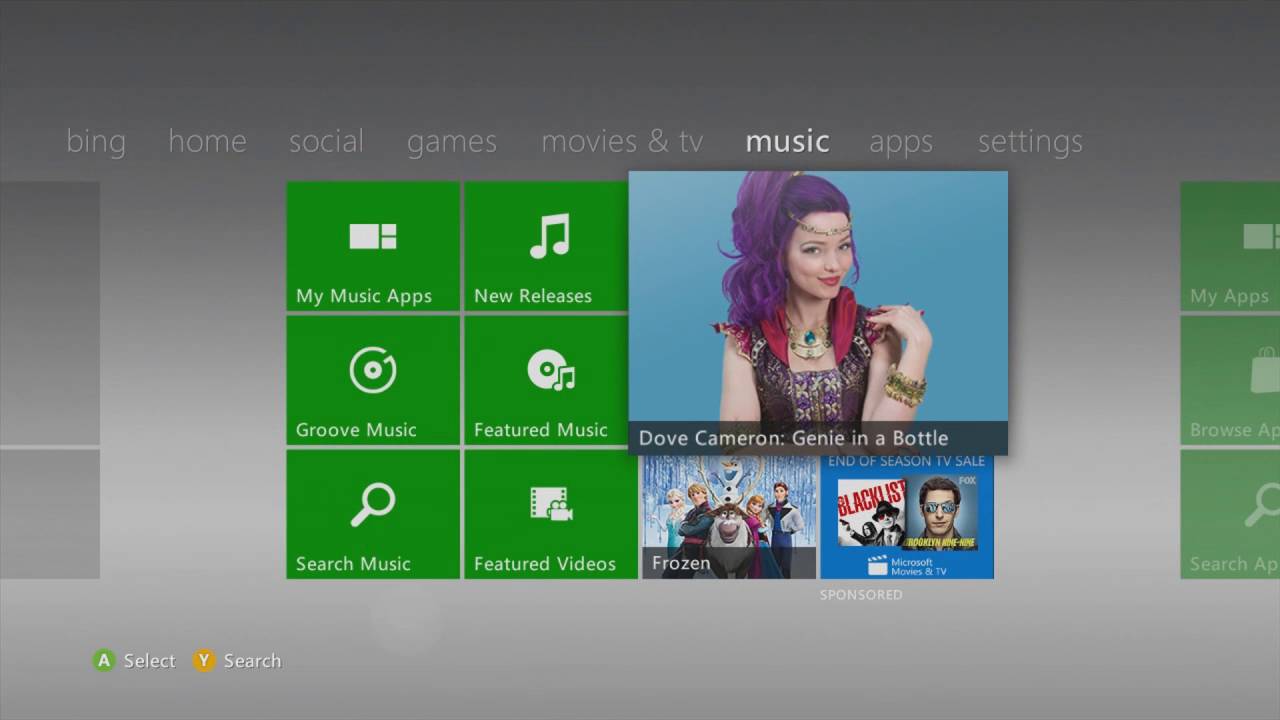Click the My Apps tile icon
This screenshot has width=1280, height=720.
[1262, 237]
